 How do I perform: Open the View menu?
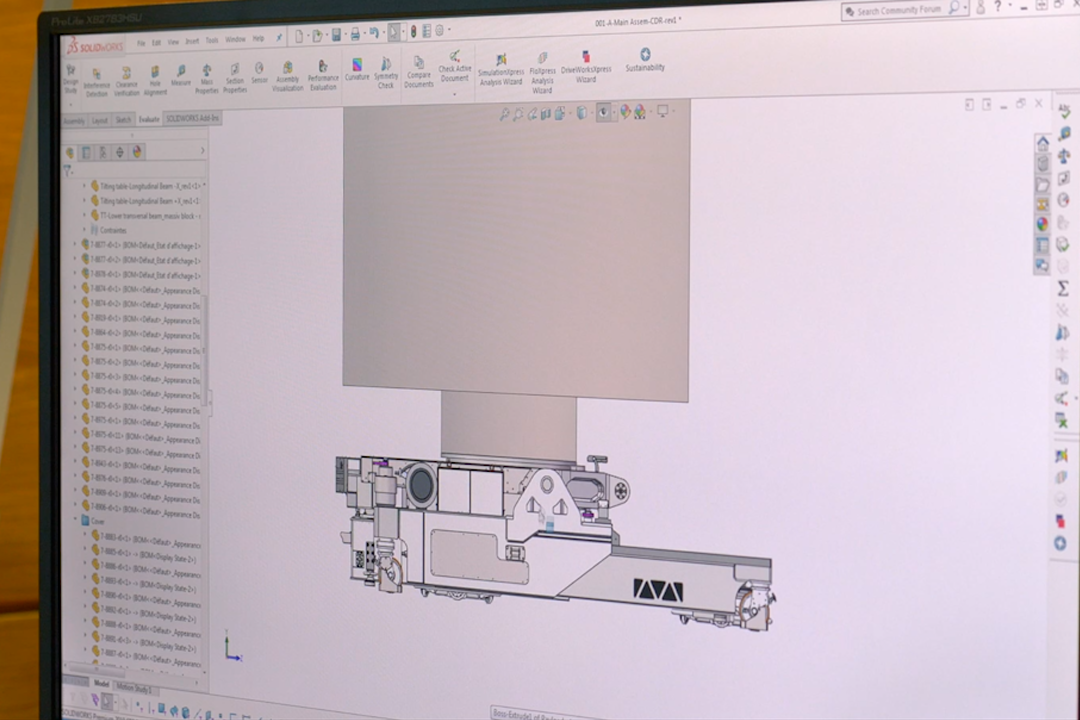point(173,41)
